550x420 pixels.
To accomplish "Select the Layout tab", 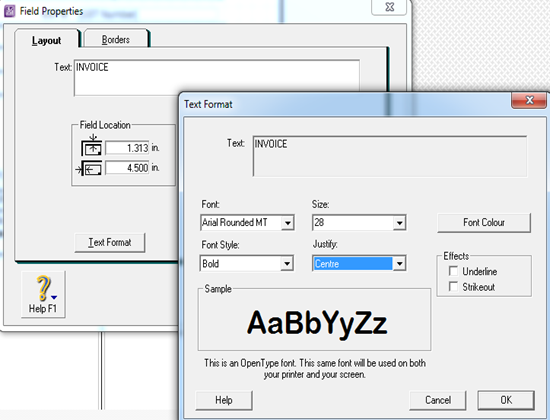I will (x=47, y=40).
